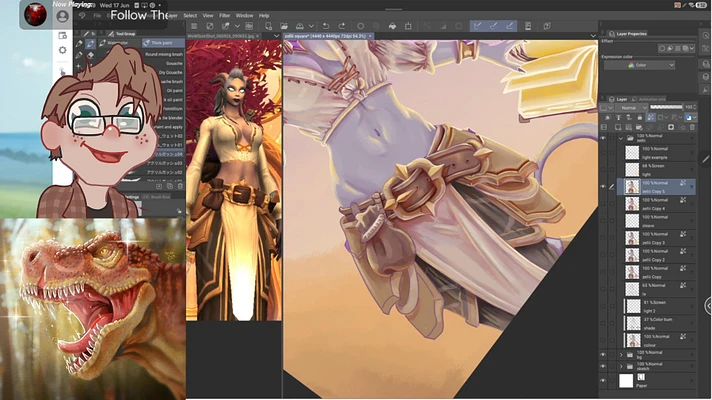Select the brush tool highlighted in tool palette
The image size is (712, 400).
click(x=90, y=44)
